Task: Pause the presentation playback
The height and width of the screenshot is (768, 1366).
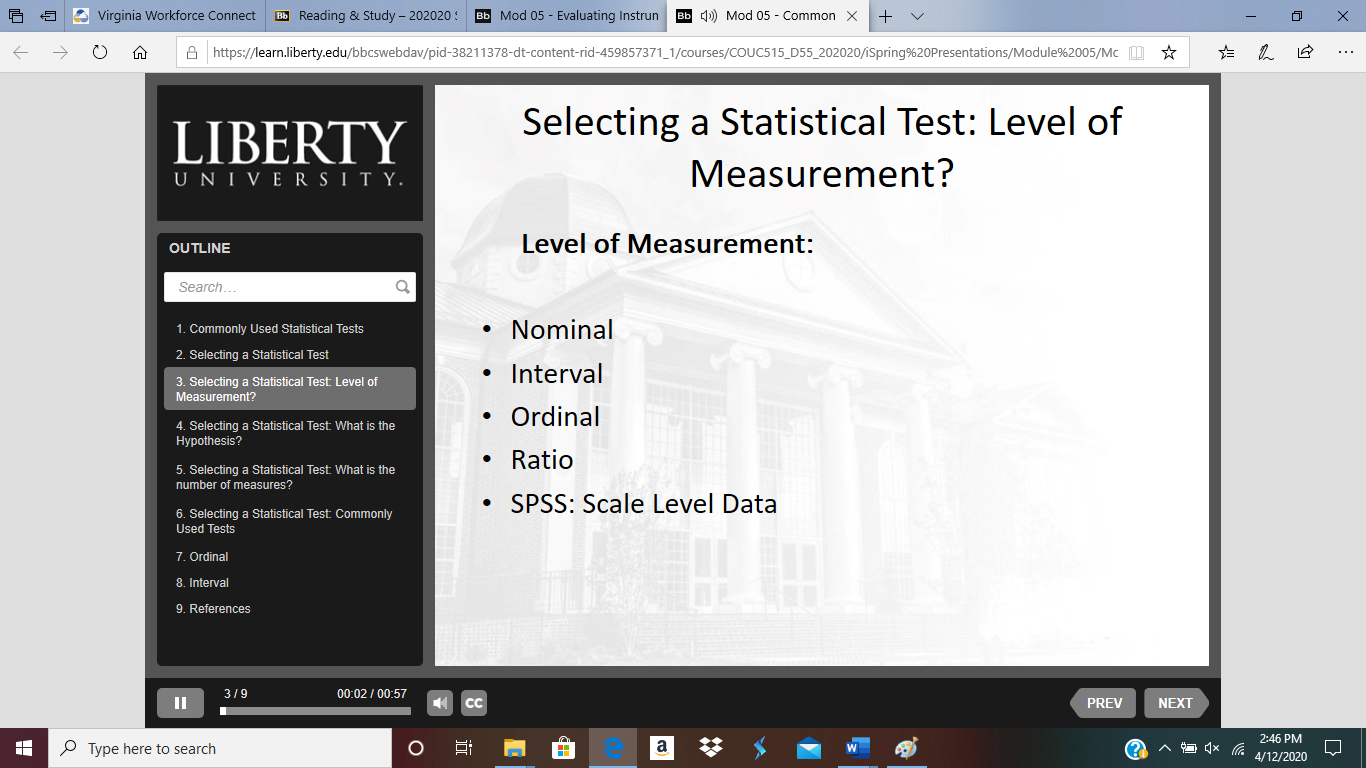Action: pos(180,703)
